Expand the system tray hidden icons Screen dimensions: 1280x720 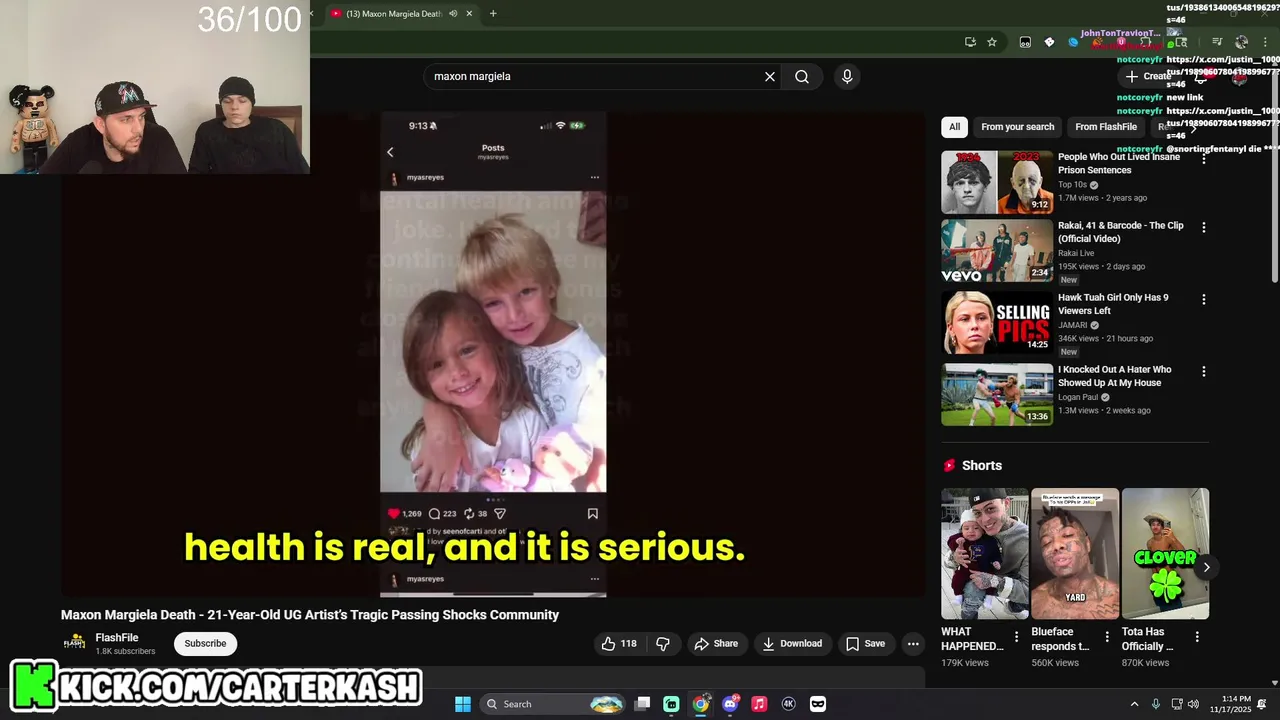(x=1134, y=704)
